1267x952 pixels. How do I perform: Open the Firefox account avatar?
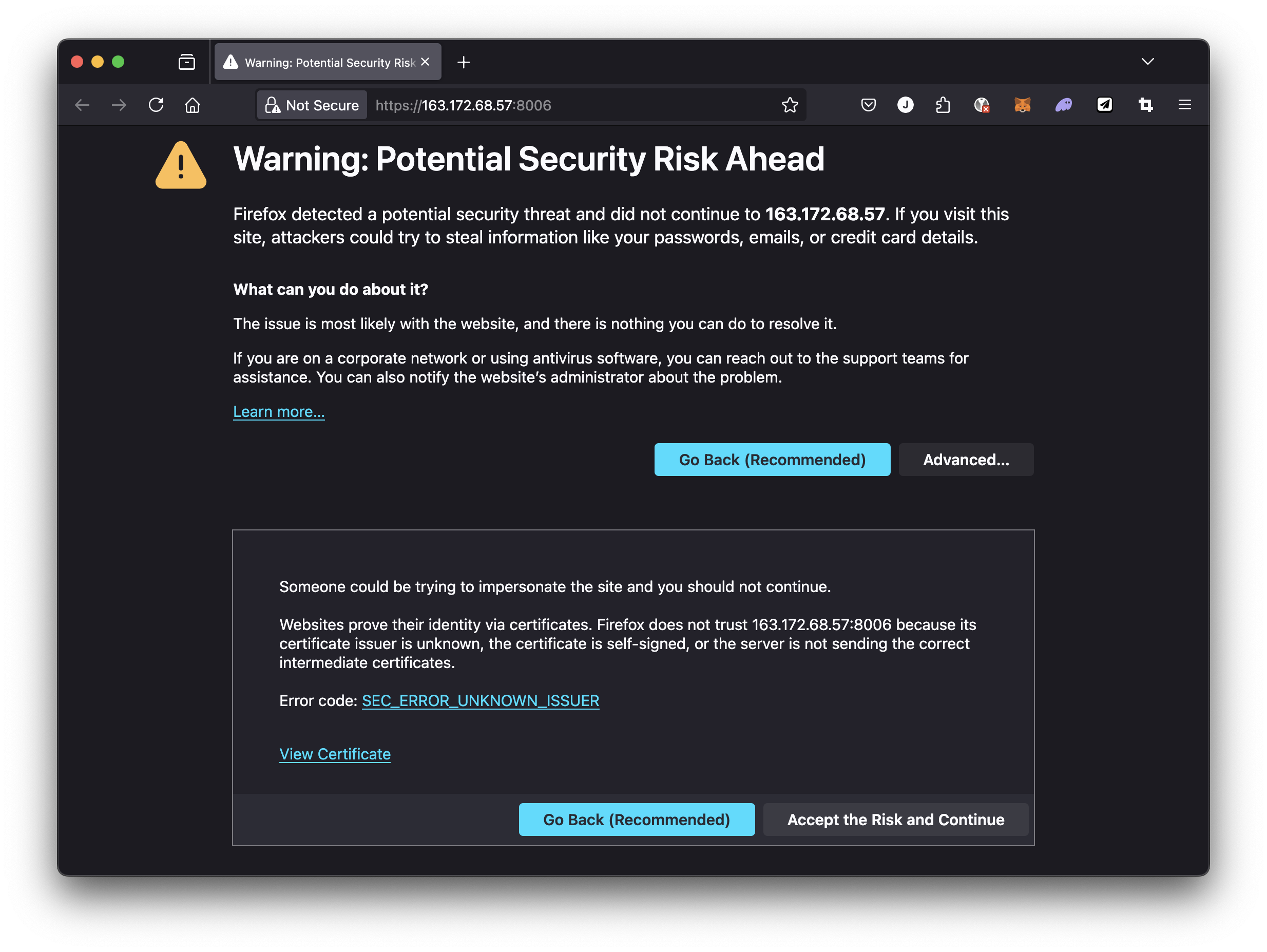point(905,105)
